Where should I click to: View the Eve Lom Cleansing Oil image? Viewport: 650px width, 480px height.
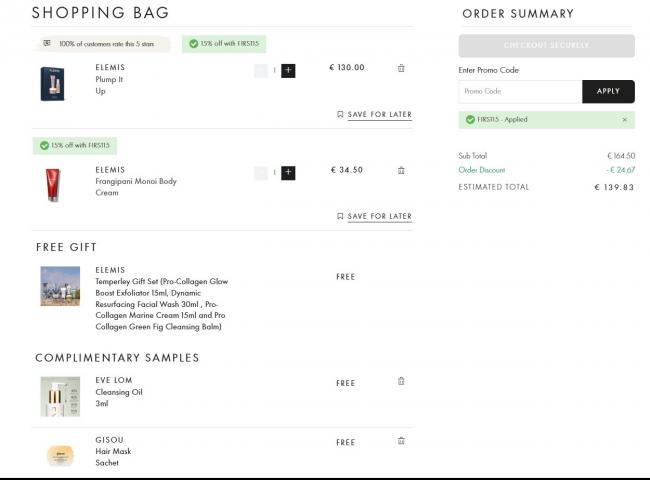[60, 396]
